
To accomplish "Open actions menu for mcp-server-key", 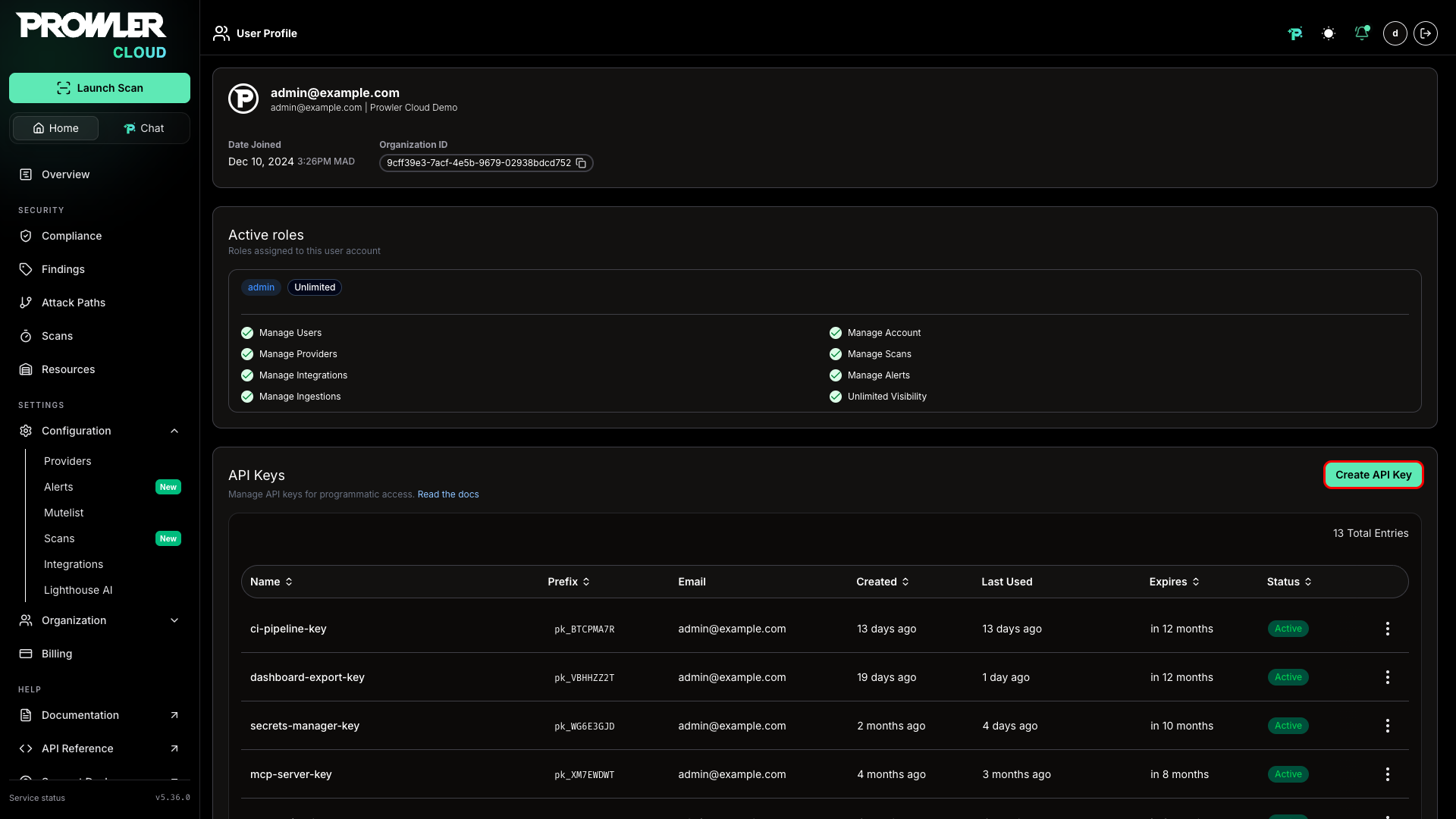I will 1388,774.
